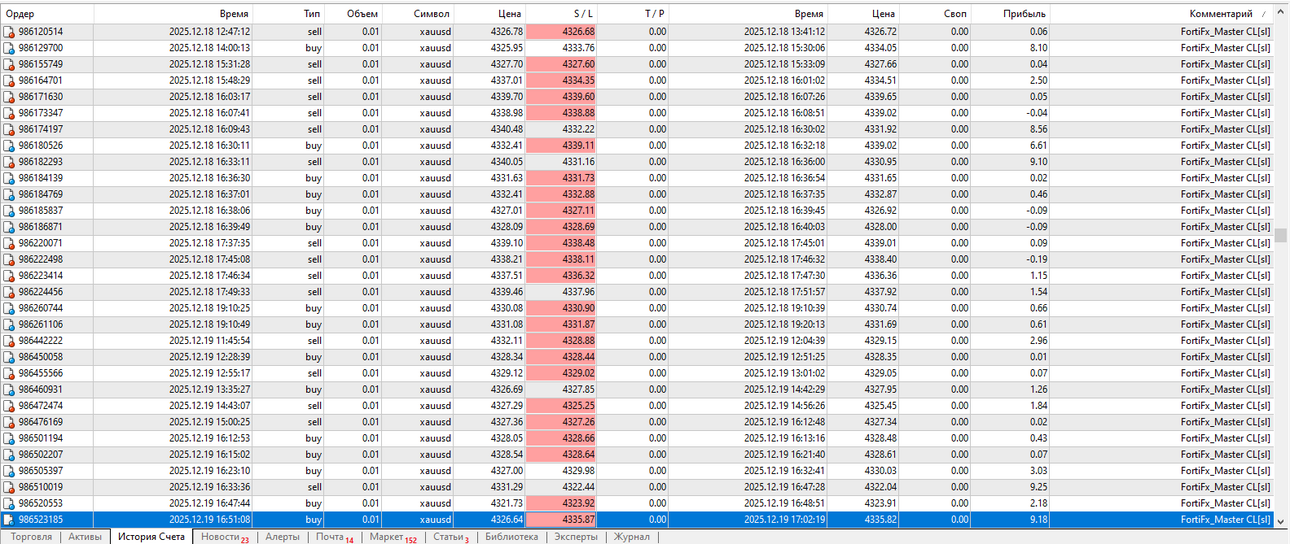Click the order icon of row 986180526
1290x544 pixels.
(x=9, y=145)
